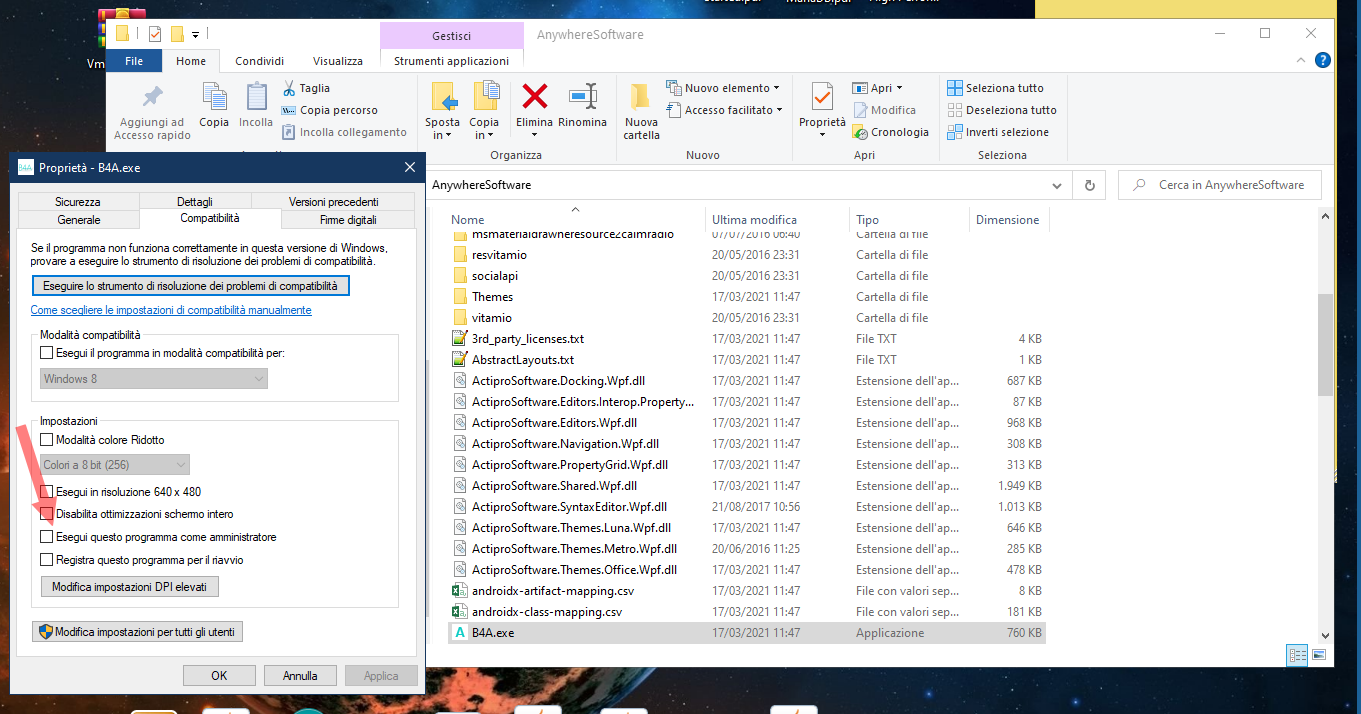The height and width of the screenshot is (714, 1361).
Task: Click the red Elimina X icon
Action: (x=535, y=96)
